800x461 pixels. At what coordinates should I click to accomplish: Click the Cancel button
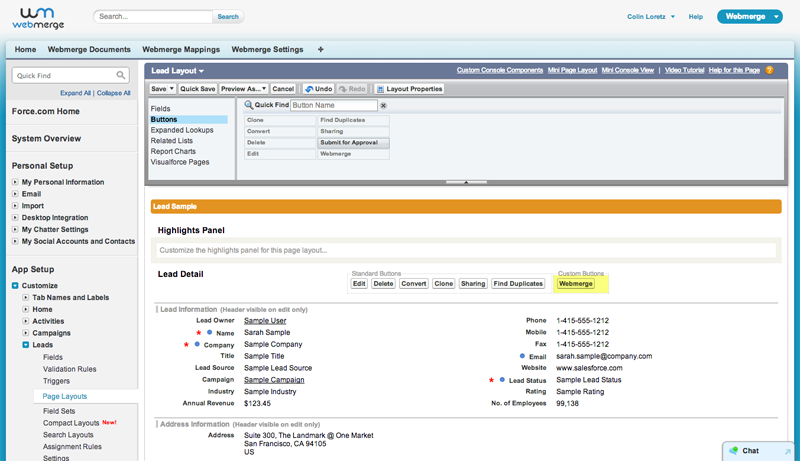[283, 89]
